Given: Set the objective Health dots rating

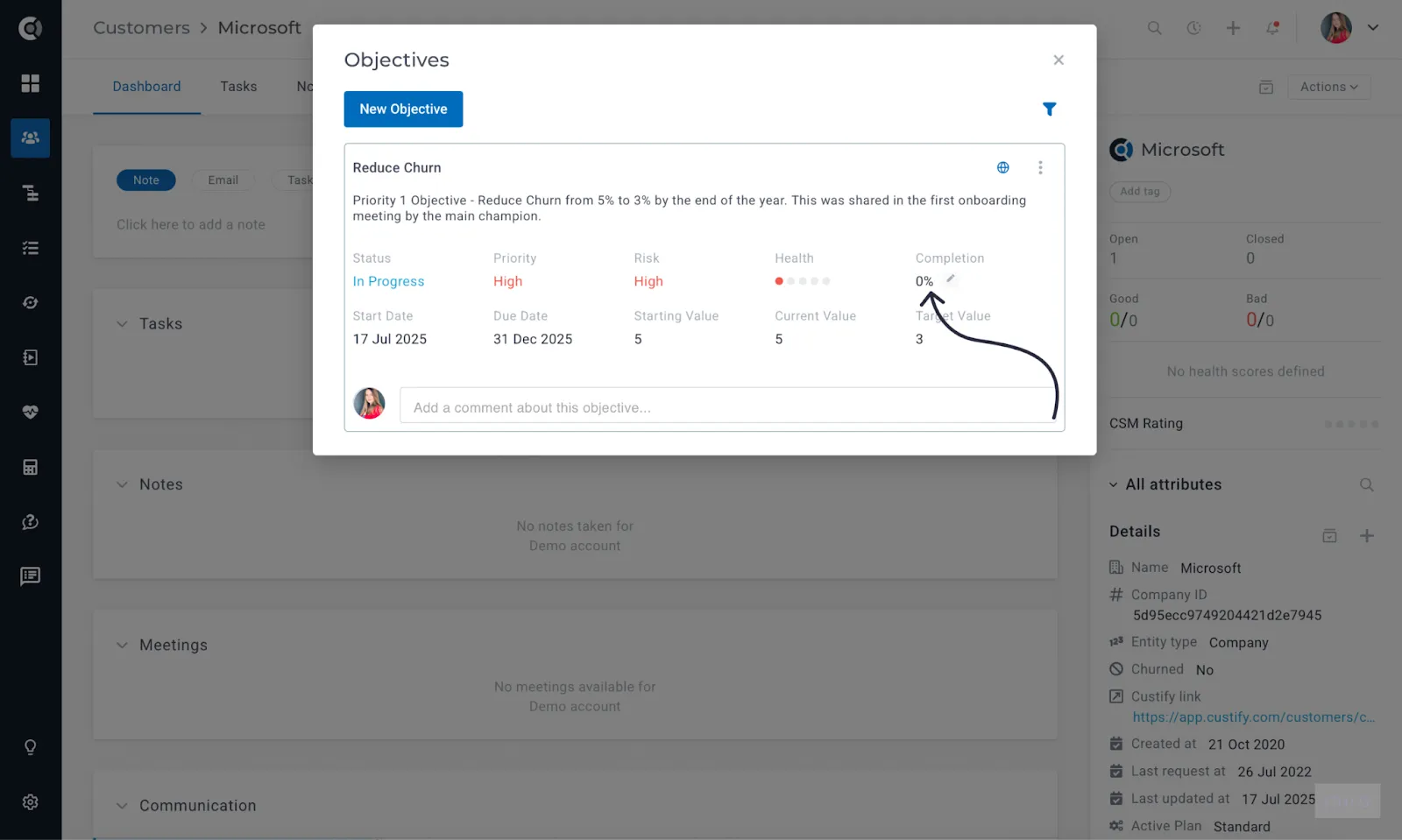Looking at the screenshot, I should 802,281.
